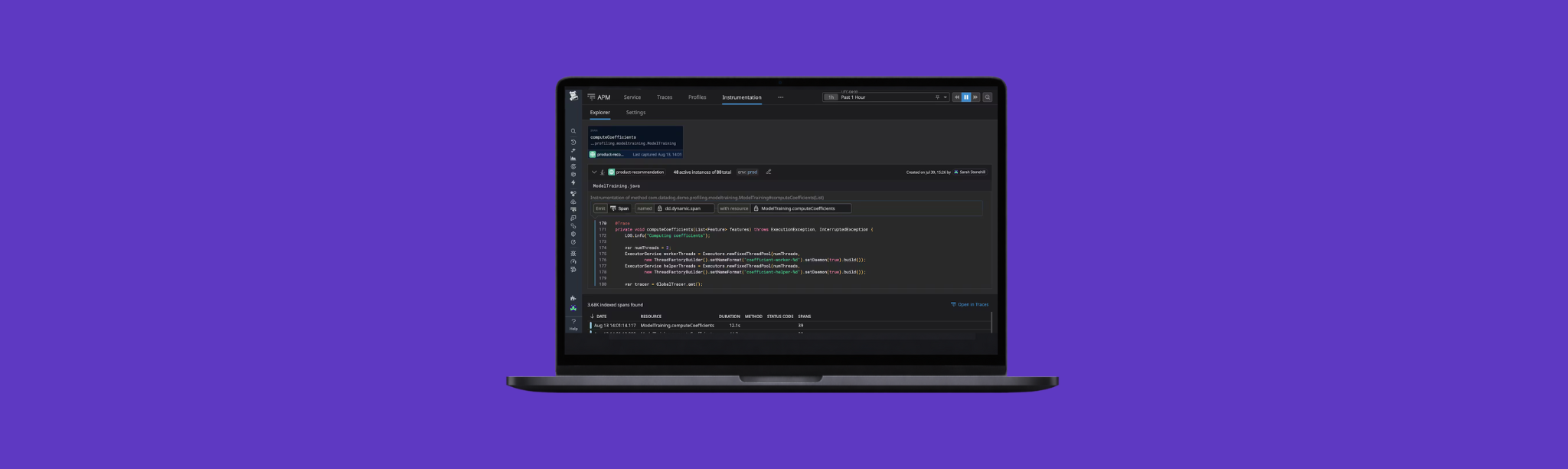Image resolution: width=1568 pixels, height=469 pixels.
Task: Sort by DATE column arrow
Action: pos(592,316)
